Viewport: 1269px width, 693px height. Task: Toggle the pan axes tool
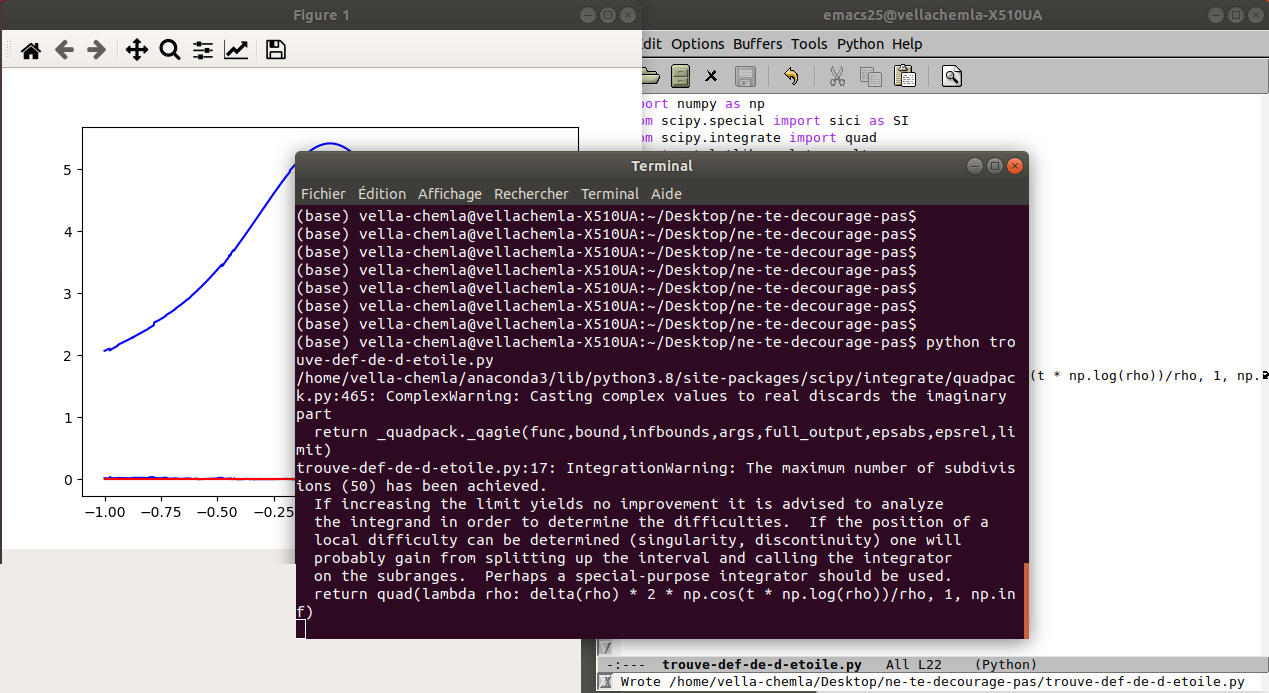coord(137,50)
